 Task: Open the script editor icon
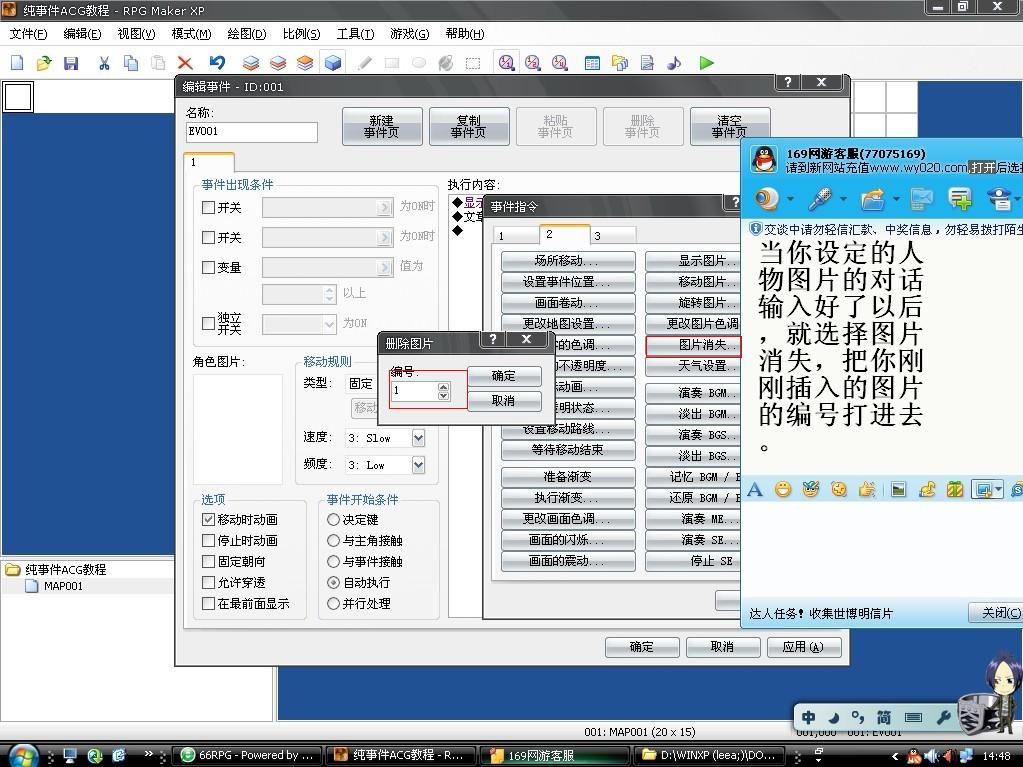pyautogui.click(x=647, y=63)
